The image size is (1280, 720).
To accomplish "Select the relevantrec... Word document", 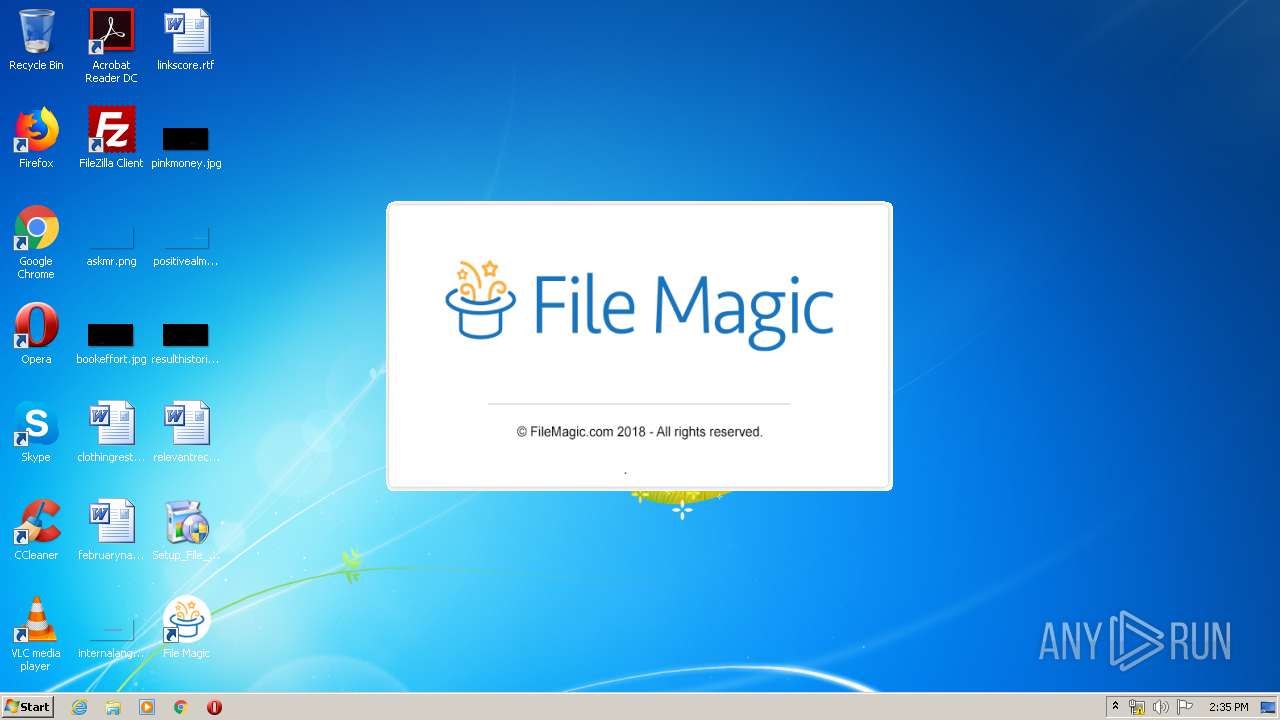I will (186, 431).
